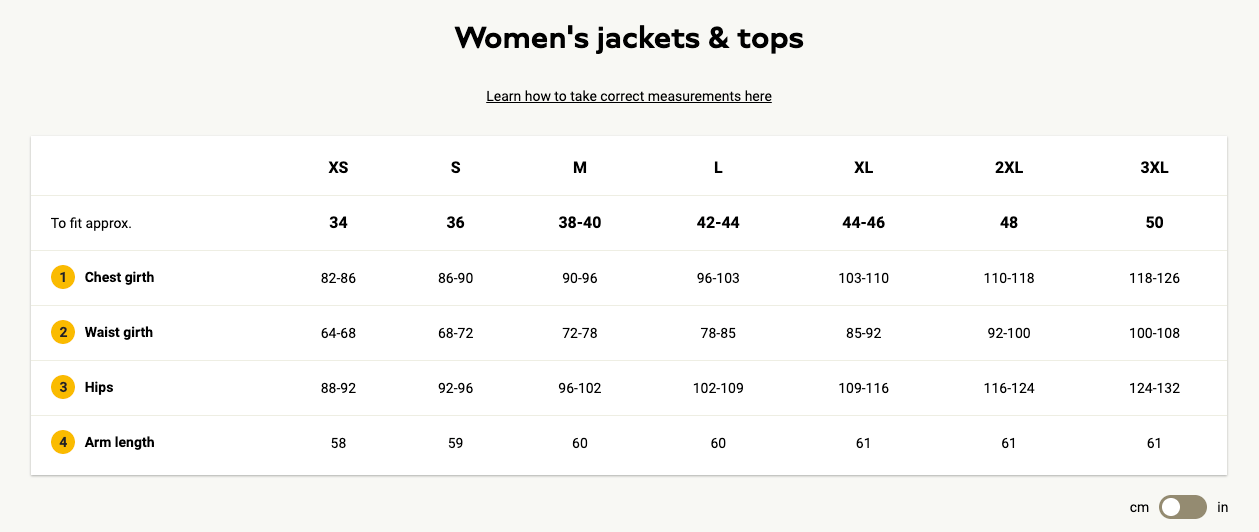Click the XS size column header

coord(338,168)
